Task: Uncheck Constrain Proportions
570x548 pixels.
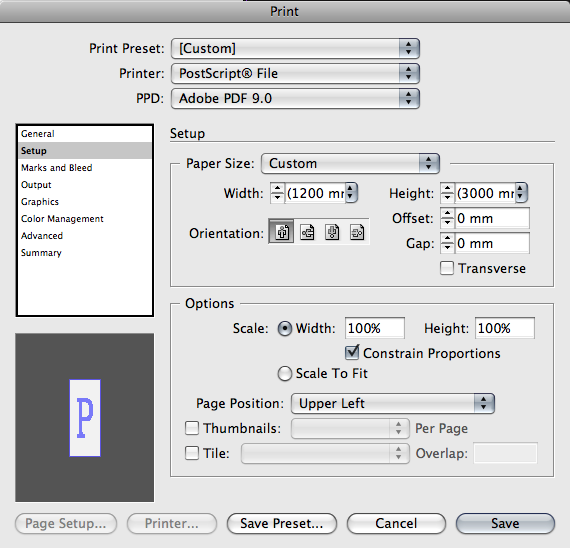Action: (352, 352)
